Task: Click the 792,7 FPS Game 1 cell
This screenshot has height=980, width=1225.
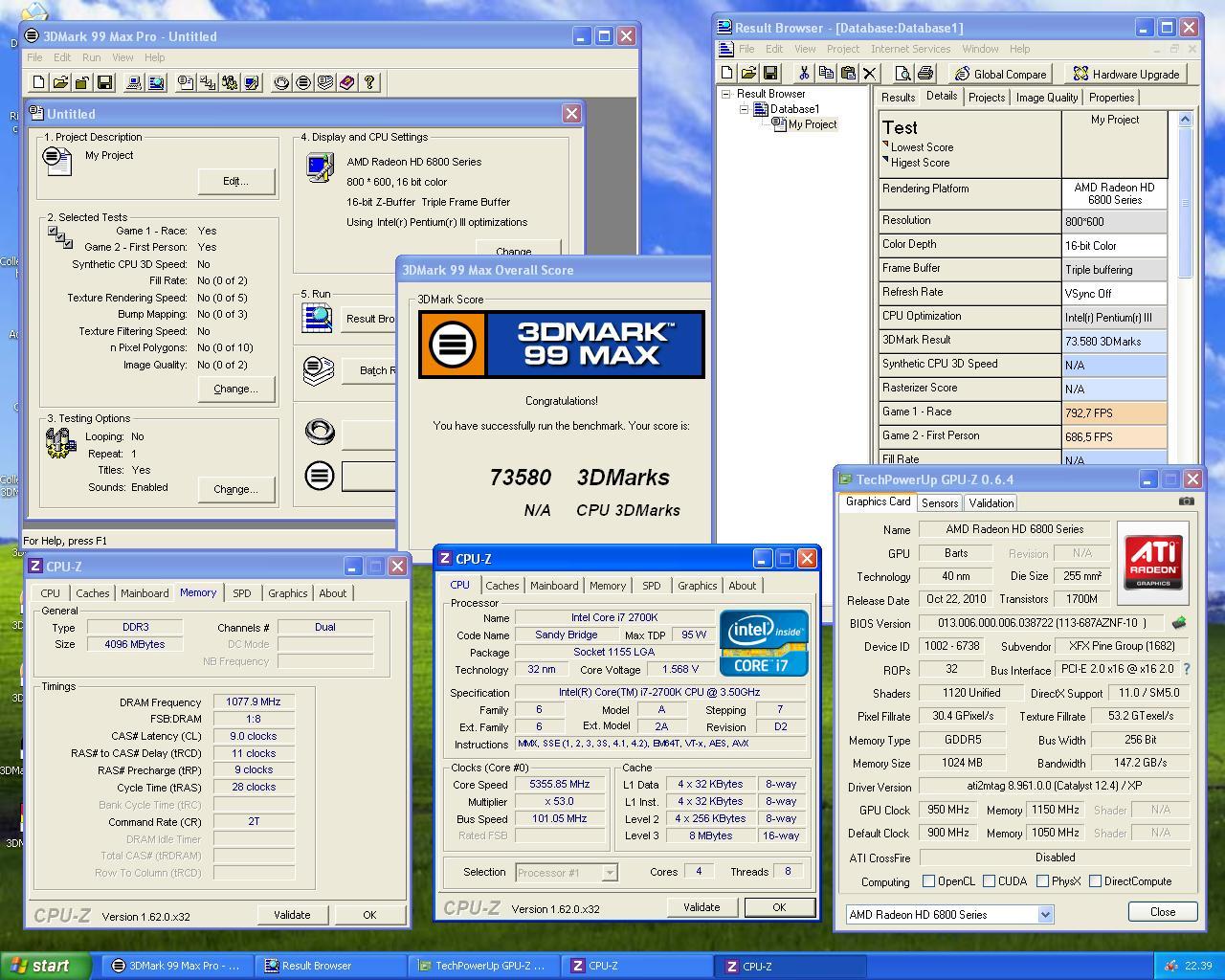Action: pos(1114,413)
